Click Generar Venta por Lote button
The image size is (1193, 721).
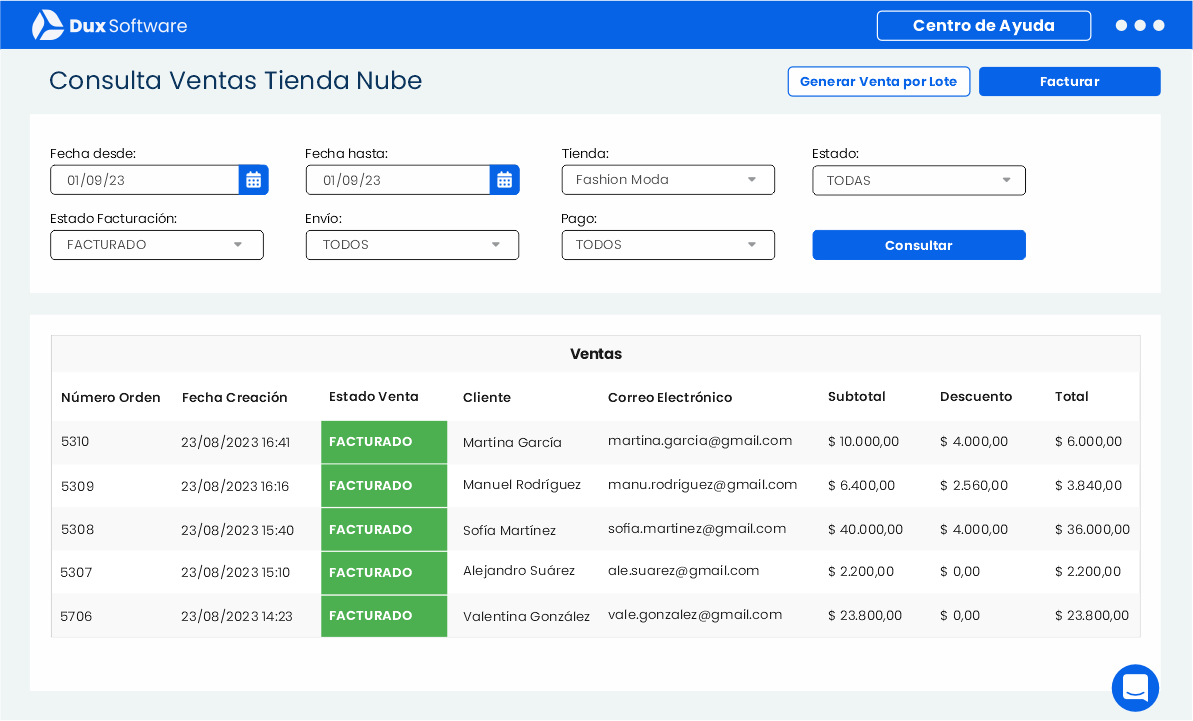tap(879, 81)
